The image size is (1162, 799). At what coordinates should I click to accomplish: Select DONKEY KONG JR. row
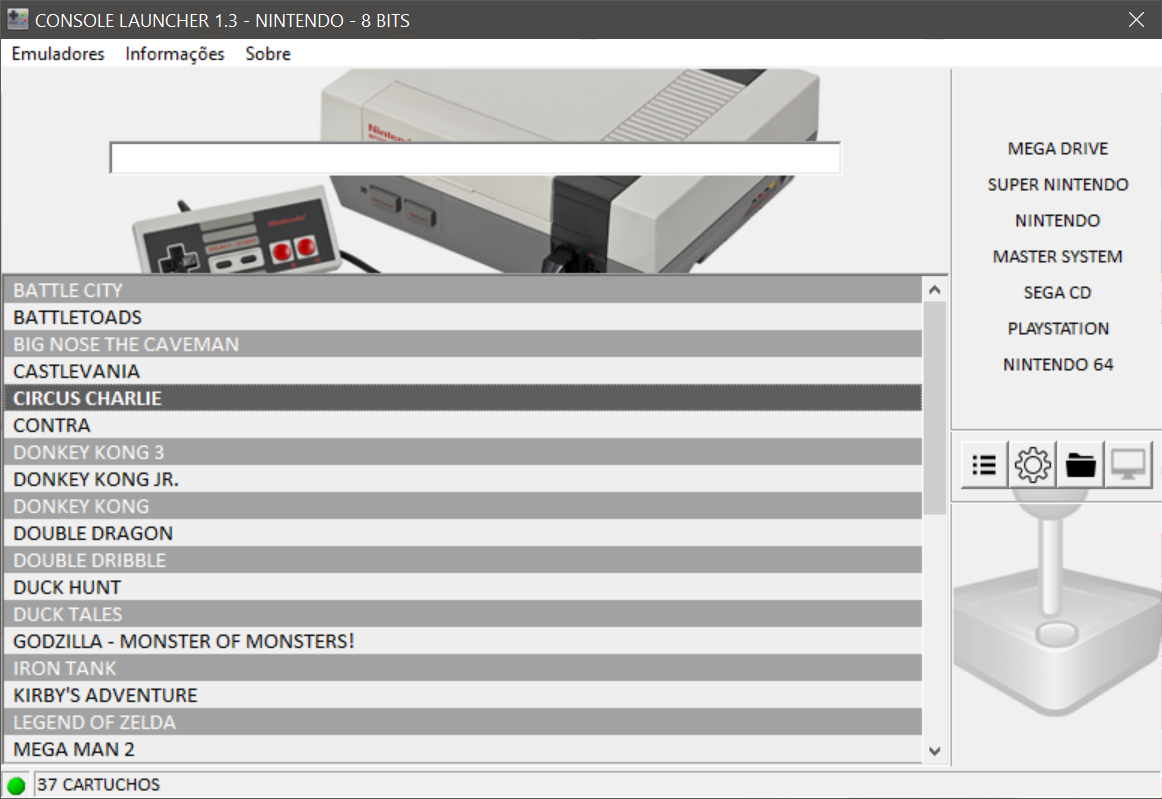(463, 480)
